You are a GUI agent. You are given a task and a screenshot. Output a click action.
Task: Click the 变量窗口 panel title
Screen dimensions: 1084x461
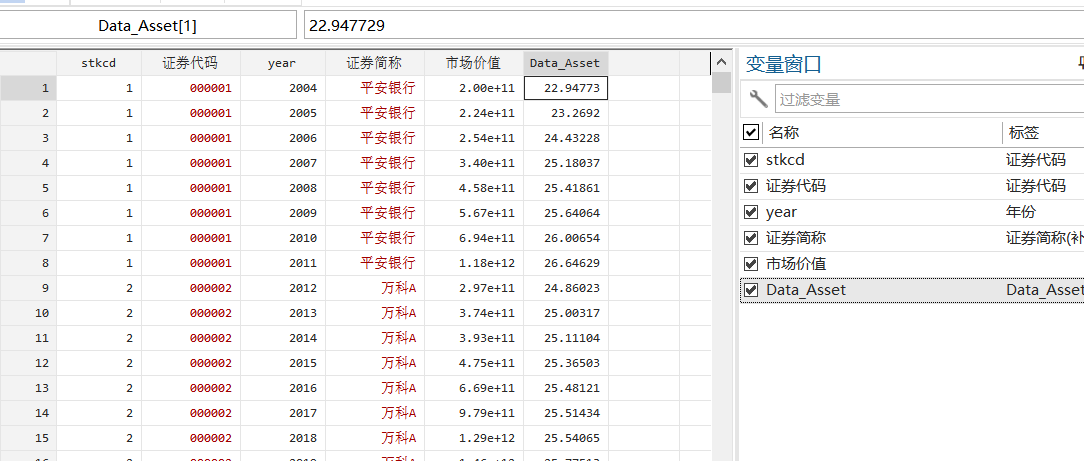click(784, 64)
